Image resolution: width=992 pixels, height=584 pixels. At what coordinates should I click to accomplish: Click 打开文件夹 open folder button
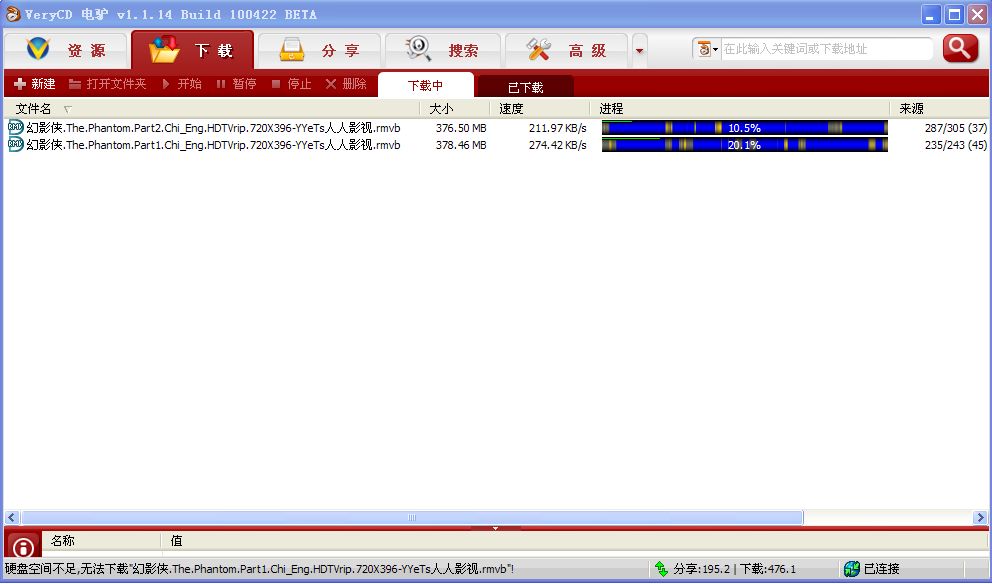(x=108, y=84)
